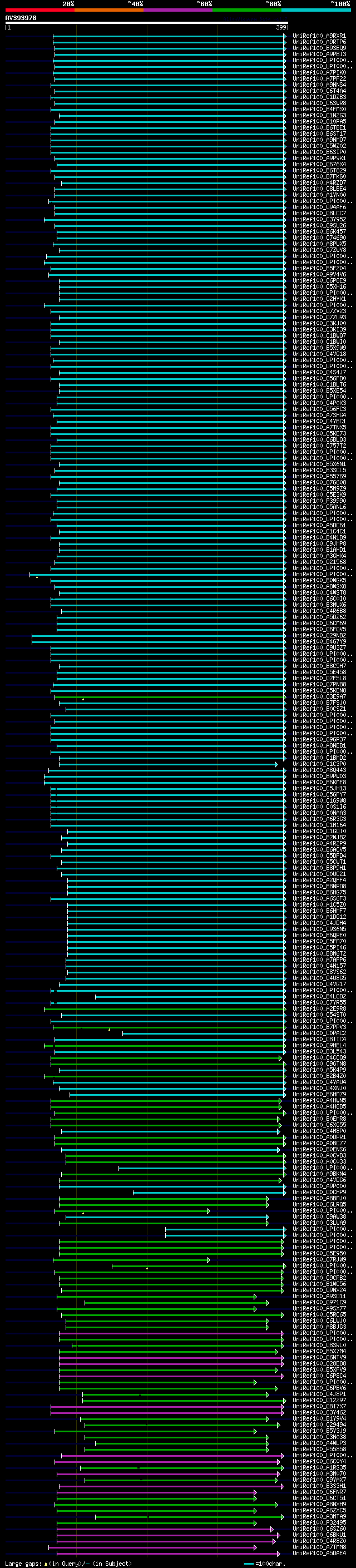Select the UniRef100_B7FKG0 label
Image resolution: width=356 pixels, height=1568 pixels.
coord(319,176)
